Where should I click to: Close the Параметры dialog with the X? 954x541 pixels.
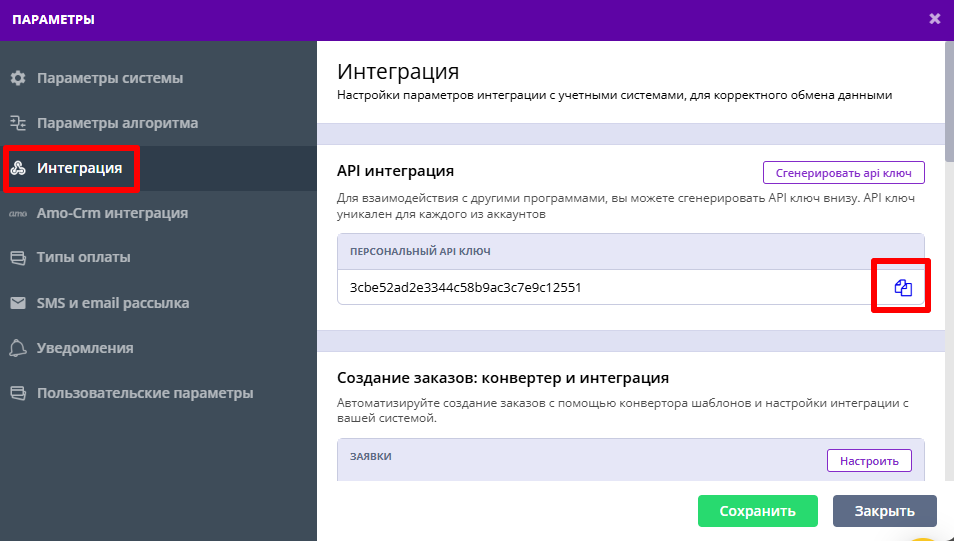[934, 18]
